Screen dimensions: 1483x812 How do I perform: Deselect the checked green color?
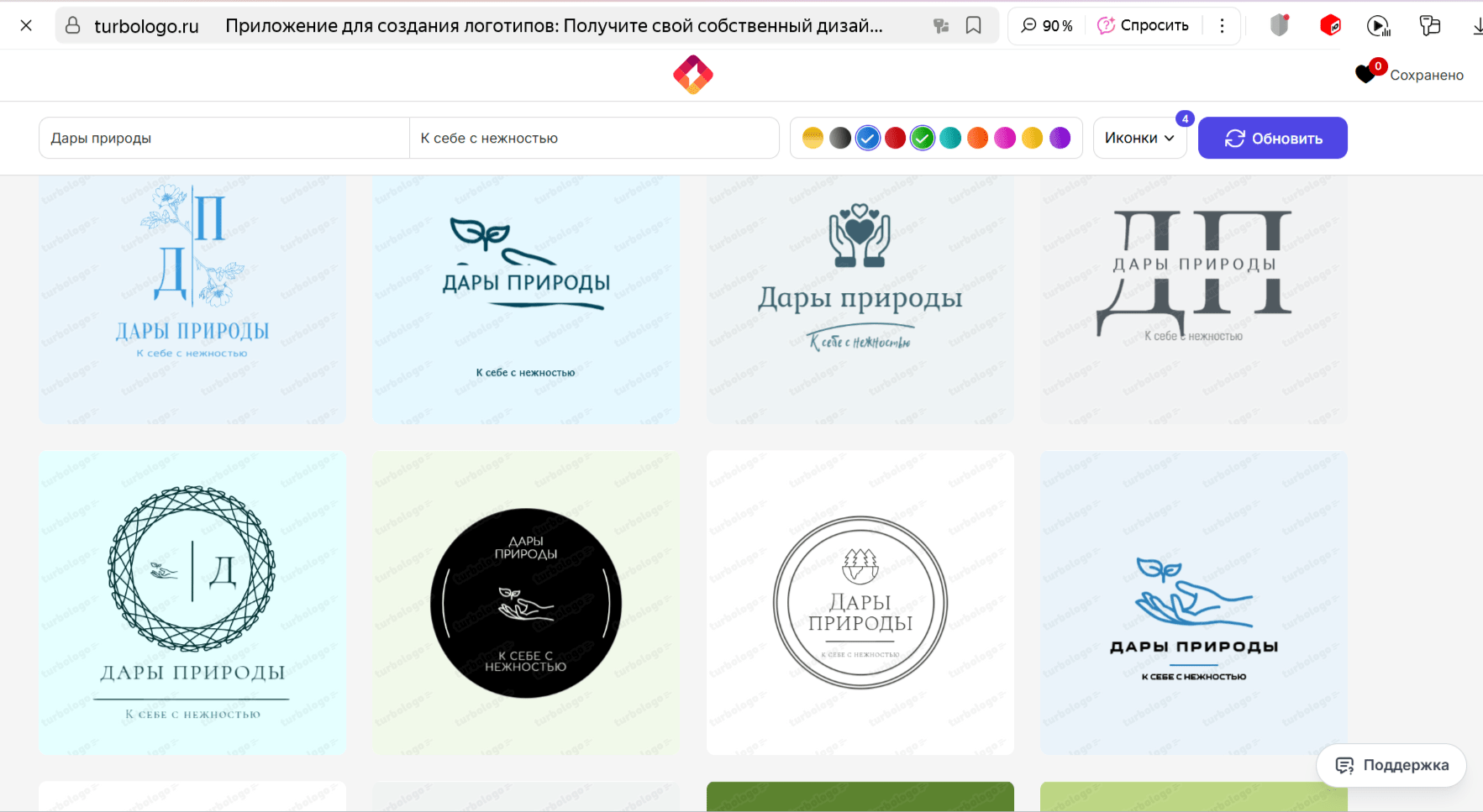[x=923, y=138]
